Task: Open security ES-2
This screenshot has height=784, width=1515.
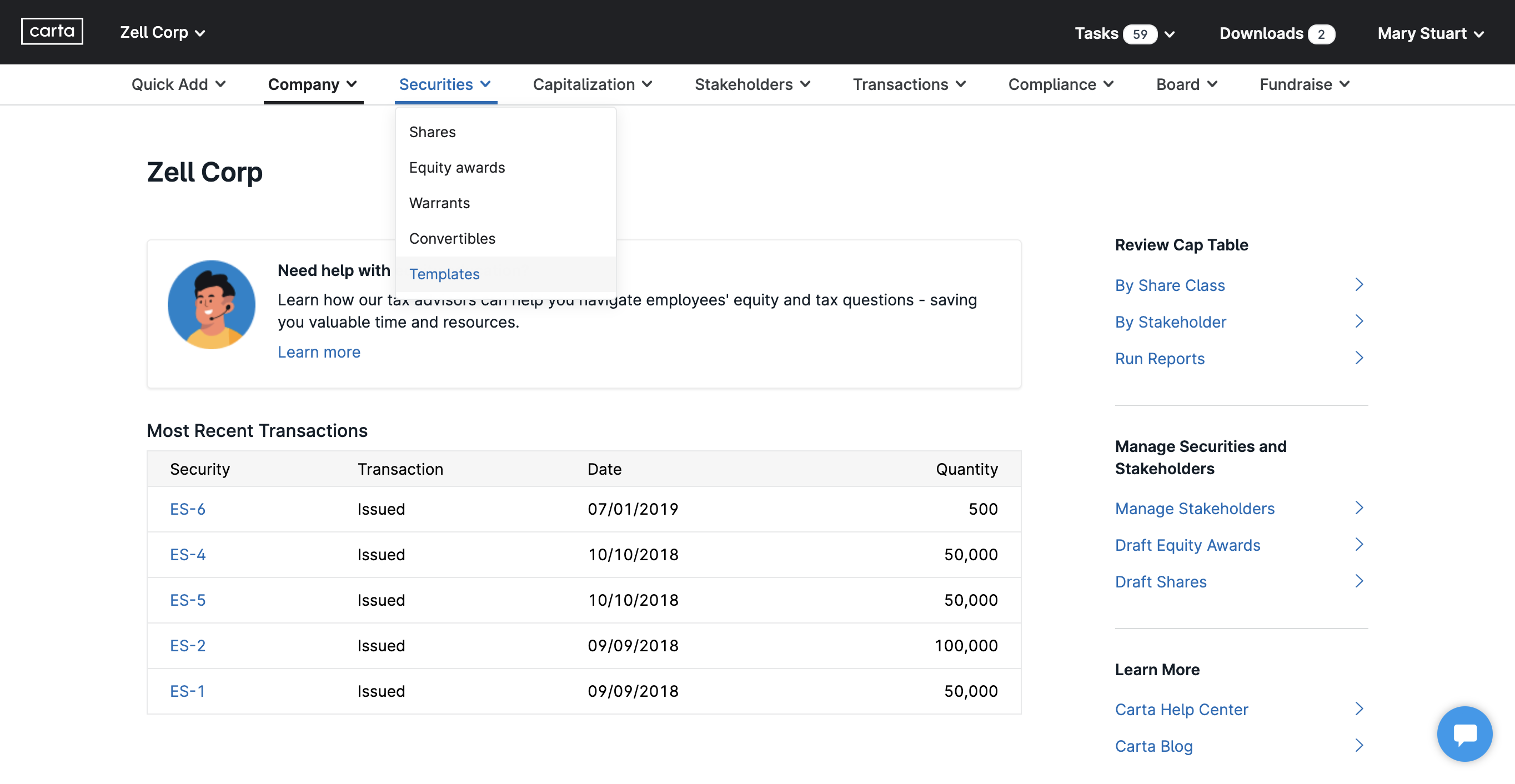Action: [188, 645]
